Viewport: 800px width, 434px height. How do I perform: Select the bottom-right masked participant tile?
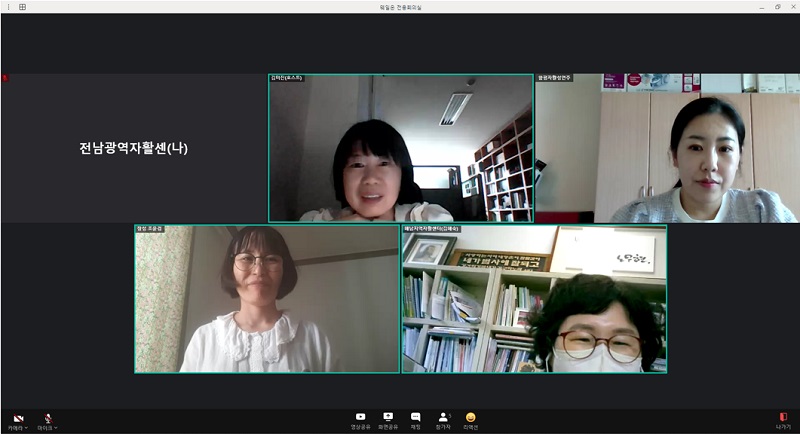[534, 300]
